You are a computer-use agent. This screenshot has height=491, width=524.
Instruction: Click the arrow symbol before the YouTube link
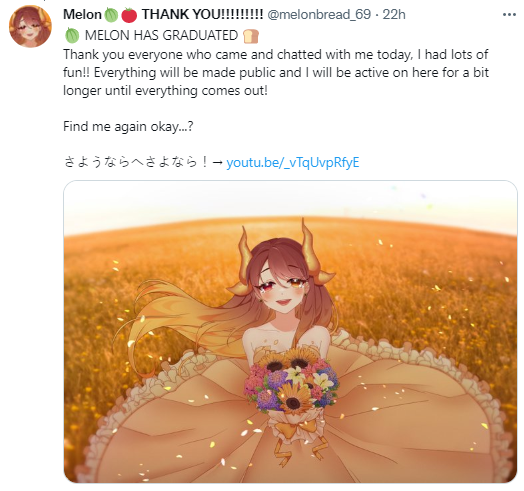(x=218, y=162)
